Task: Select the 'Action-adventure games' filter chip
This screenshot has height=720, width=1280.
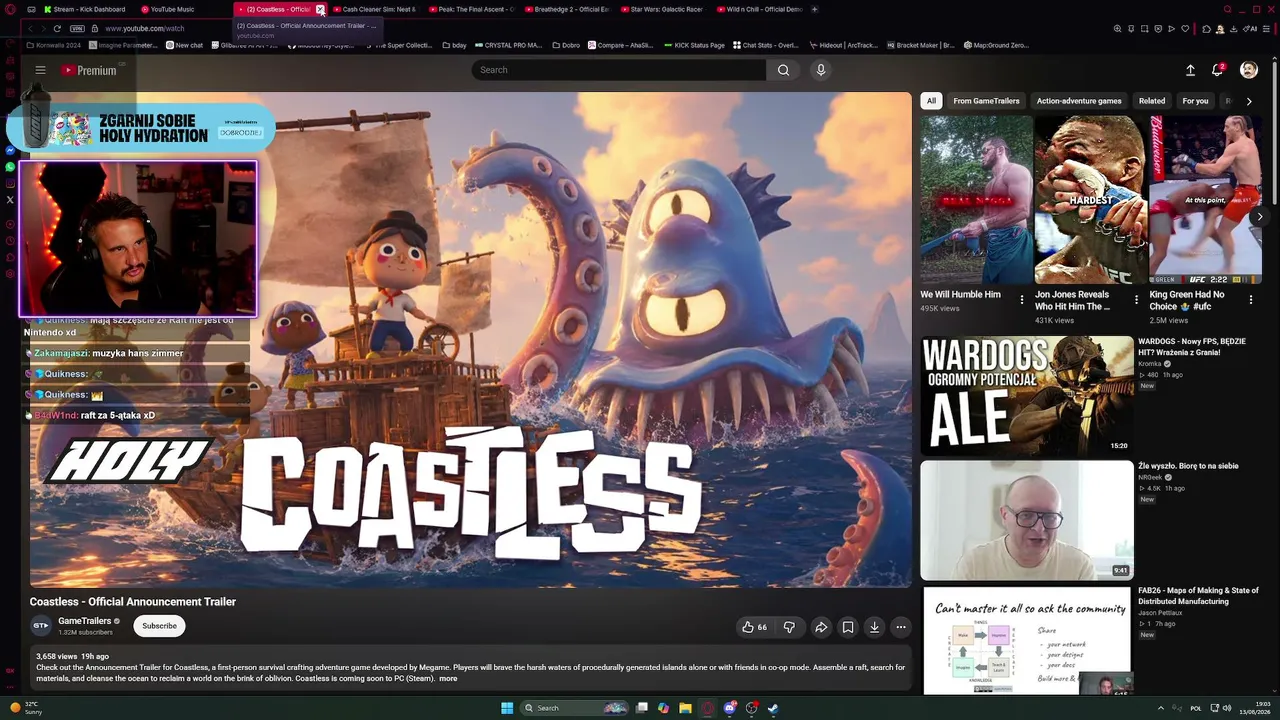Action: coord(1079,101)
